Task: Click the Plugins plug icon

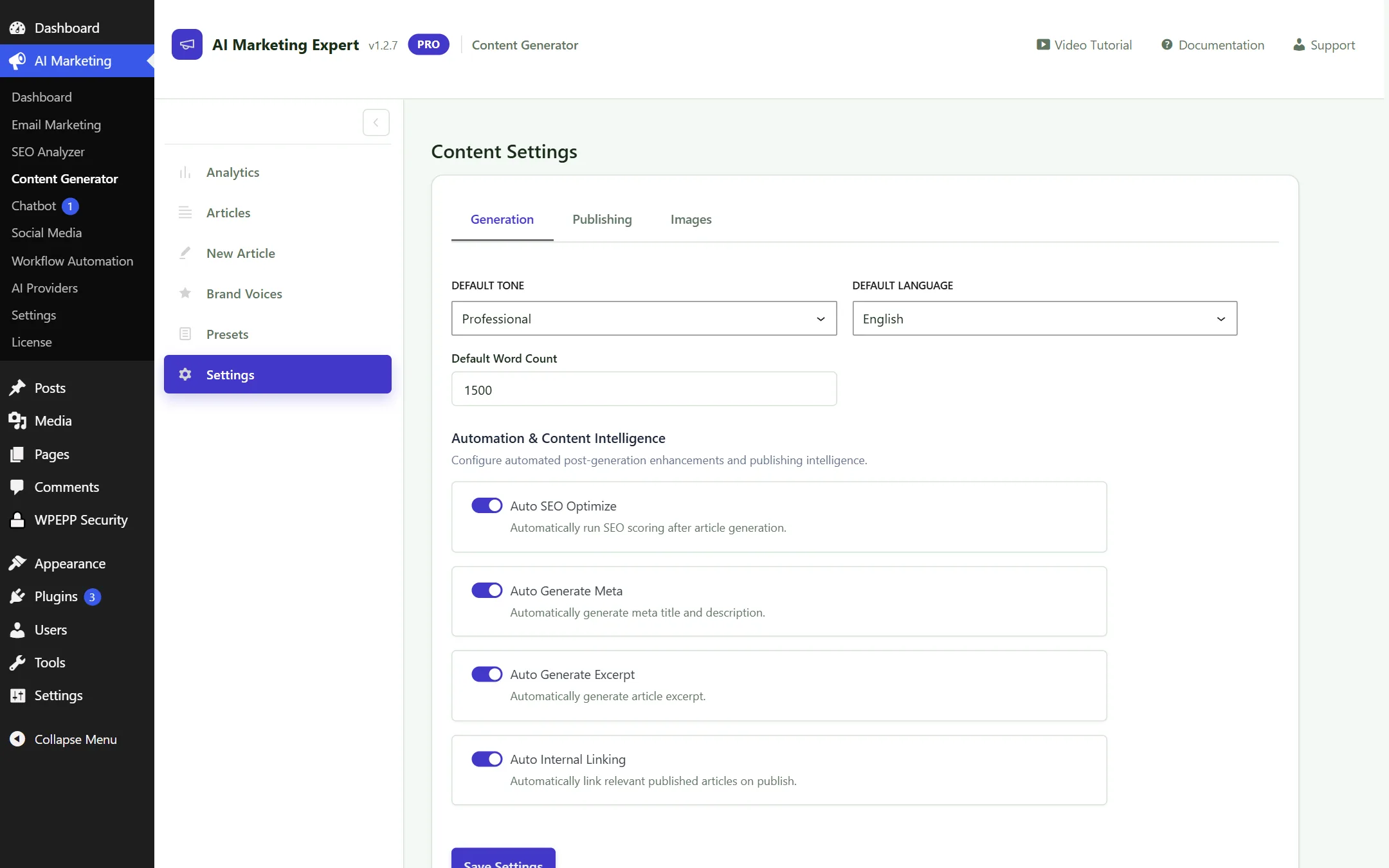Action: [x=17, y=596]
